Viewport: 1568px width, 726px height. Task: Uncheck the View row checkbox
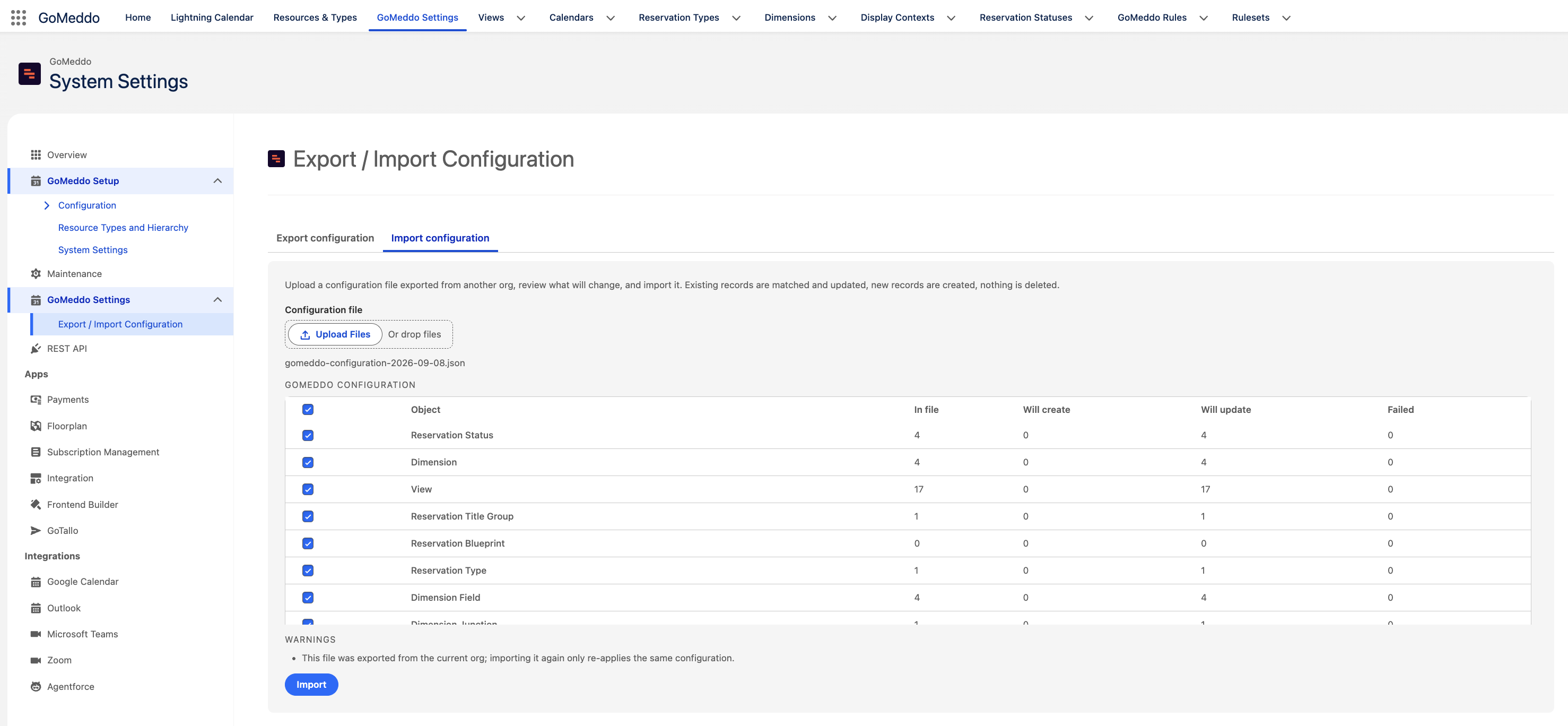pyautogui.click(x=308, y=489)
